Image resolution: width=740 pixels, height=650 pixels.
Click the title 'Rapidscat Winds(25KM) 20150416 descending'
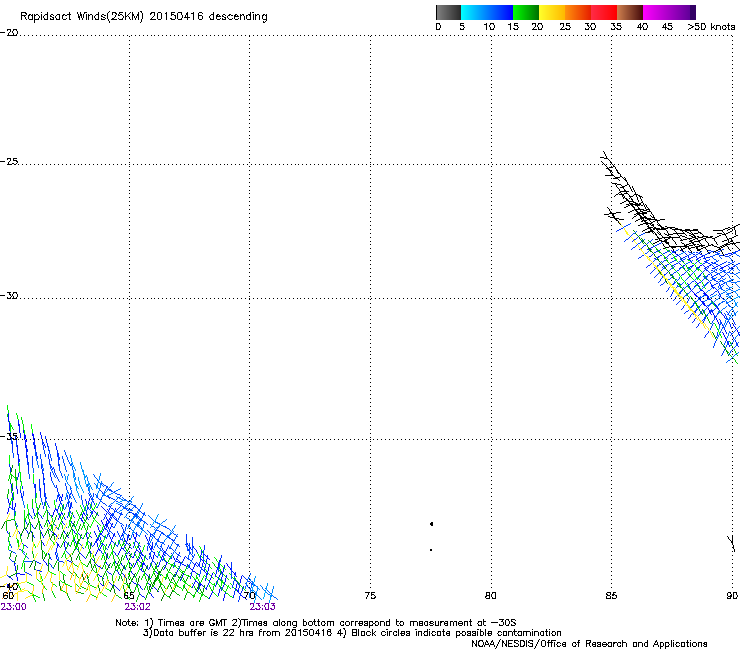coord(143,17)
